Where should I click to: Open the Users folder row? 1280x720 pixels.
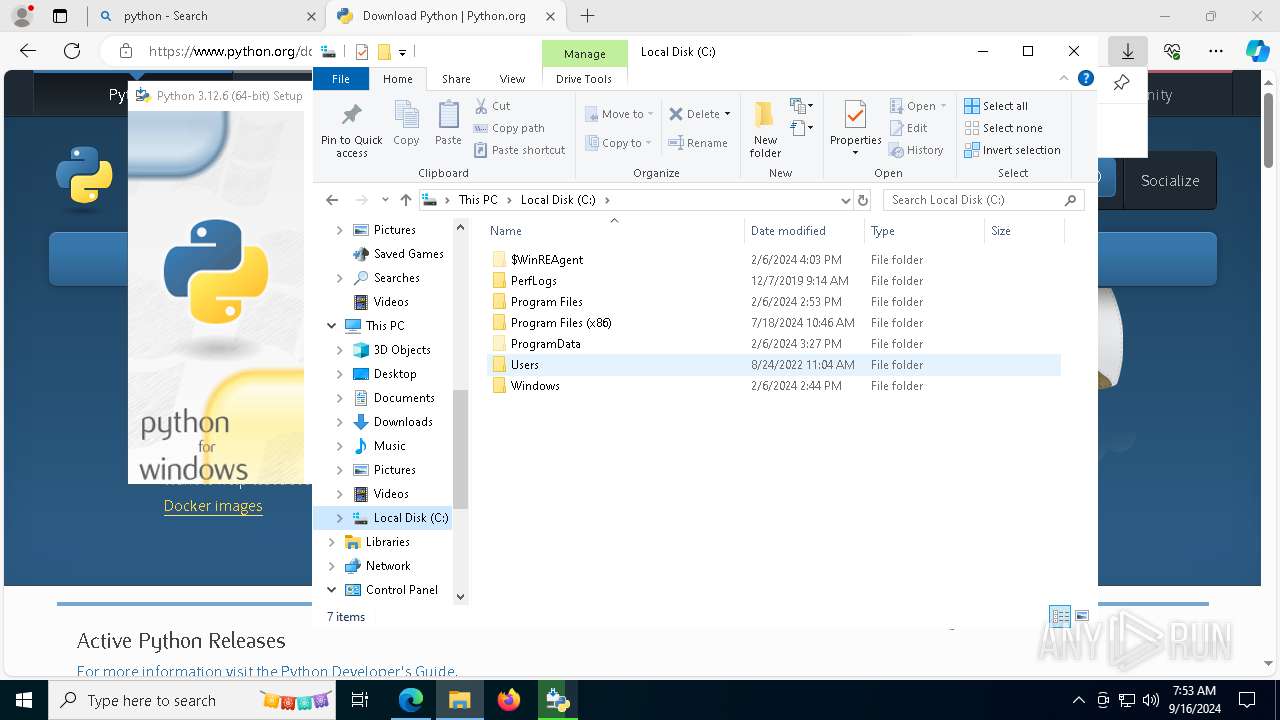click(x=775, y=365)
